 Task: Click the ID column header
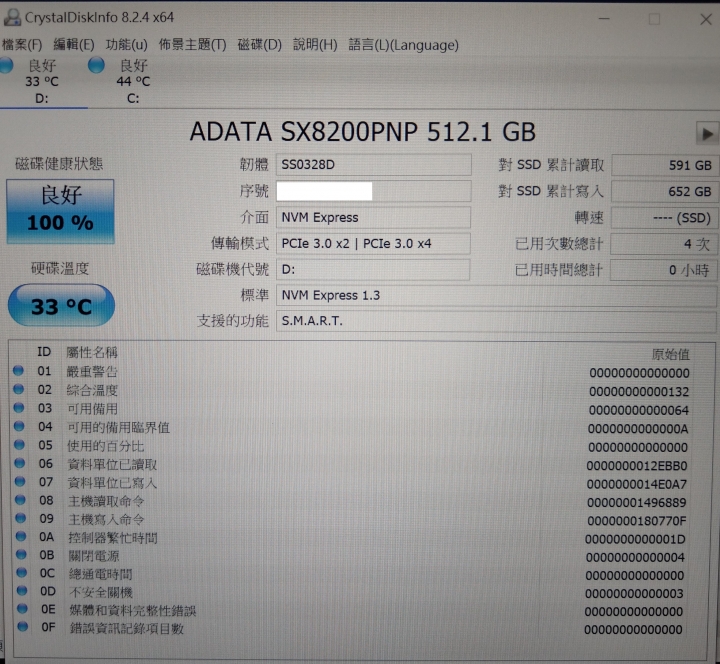click(x=44, y=352)
